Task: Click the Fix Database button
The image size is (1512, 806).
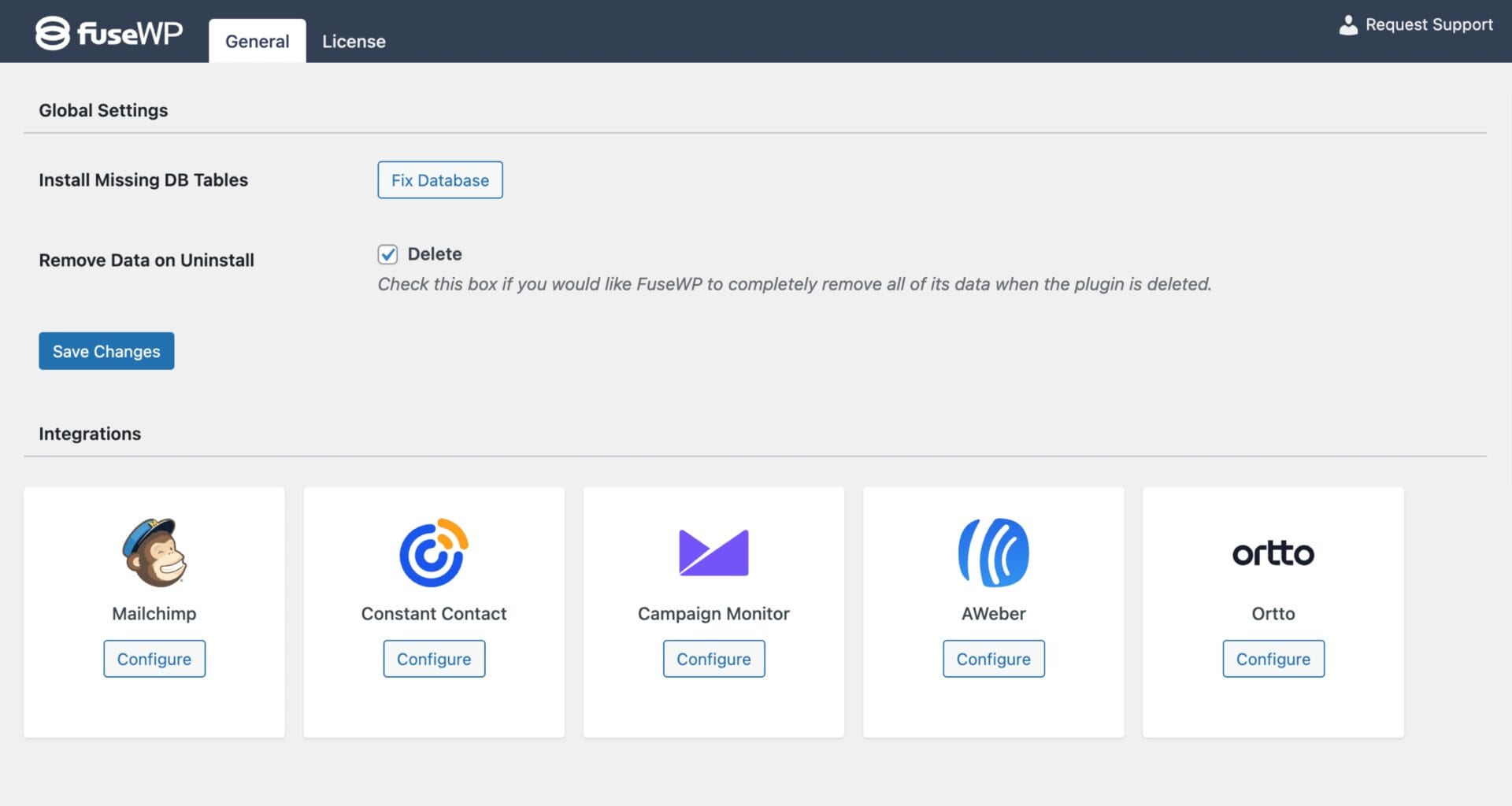Action: click(x=440, y=180)
